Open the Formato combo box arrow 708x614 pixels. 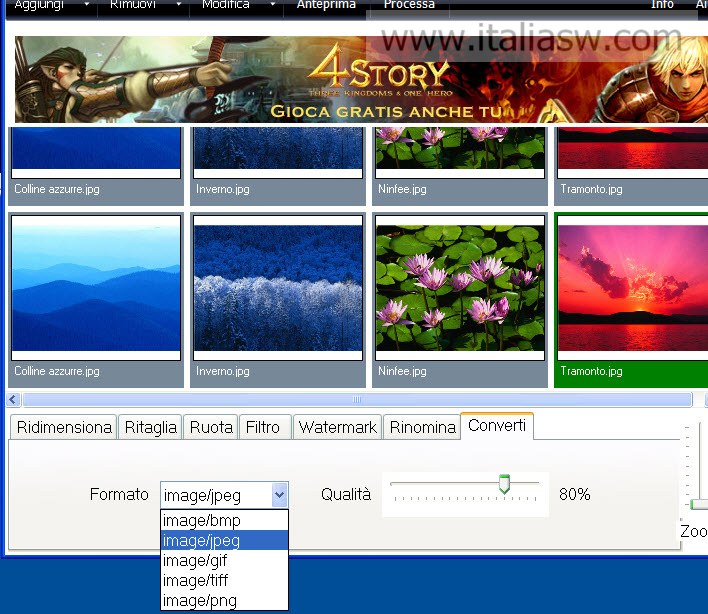tap(279, 494)
